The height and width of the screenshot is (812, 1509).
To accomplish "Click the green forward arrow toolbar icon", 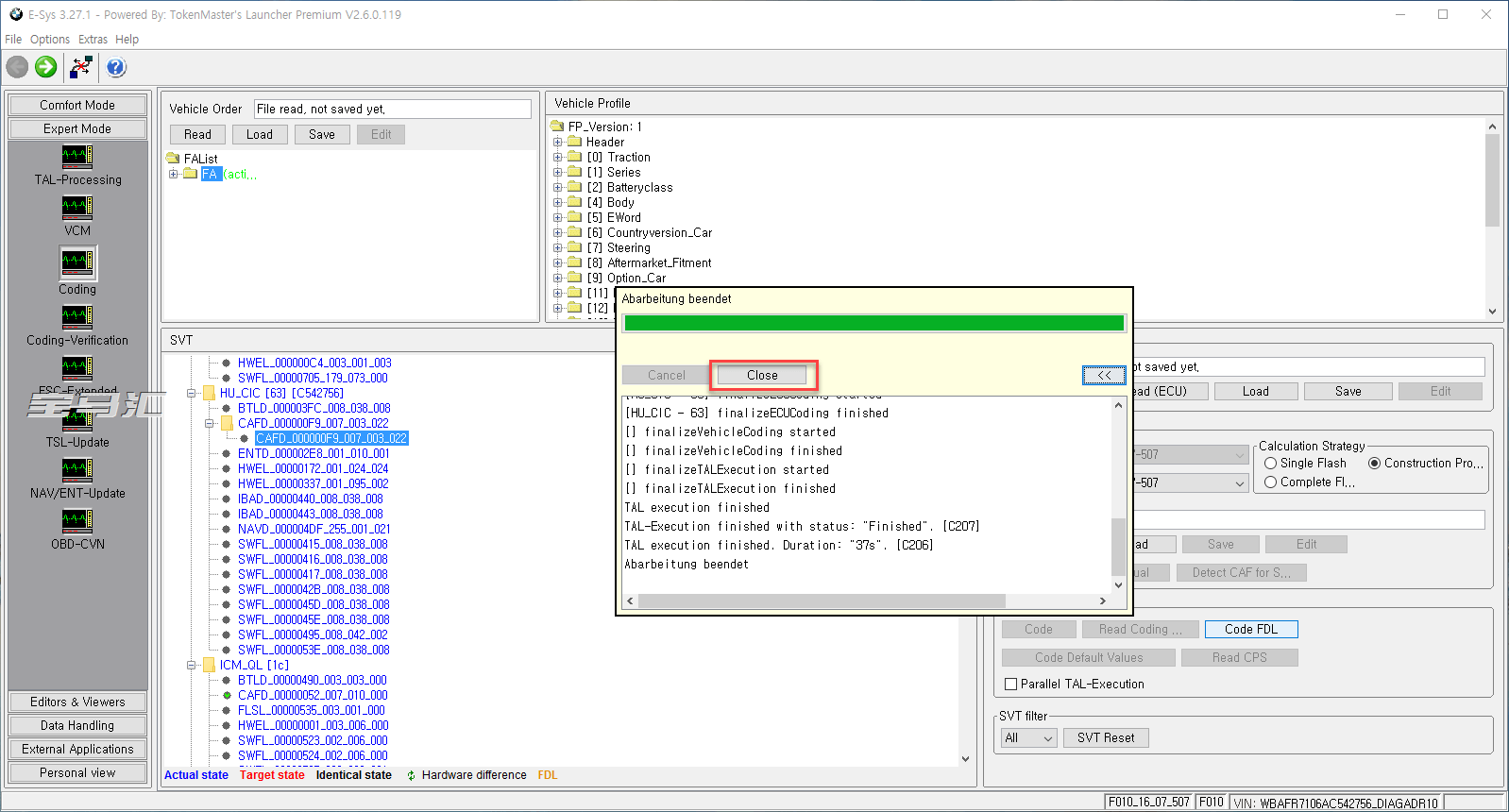I will (x=45, y=67).
